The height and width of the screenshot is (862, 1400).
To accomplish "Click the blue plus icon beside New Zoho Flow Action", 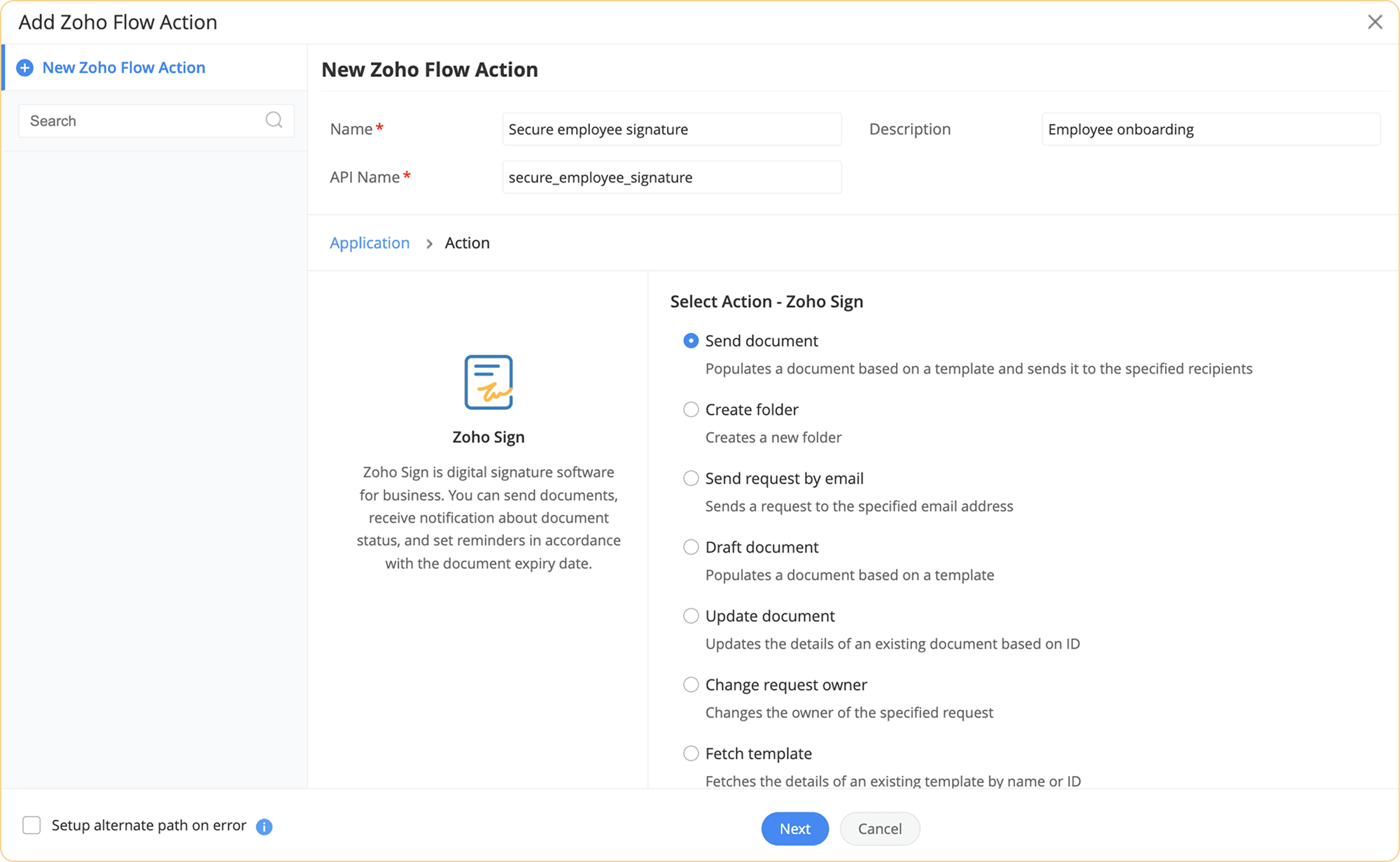I will point(24,68).
